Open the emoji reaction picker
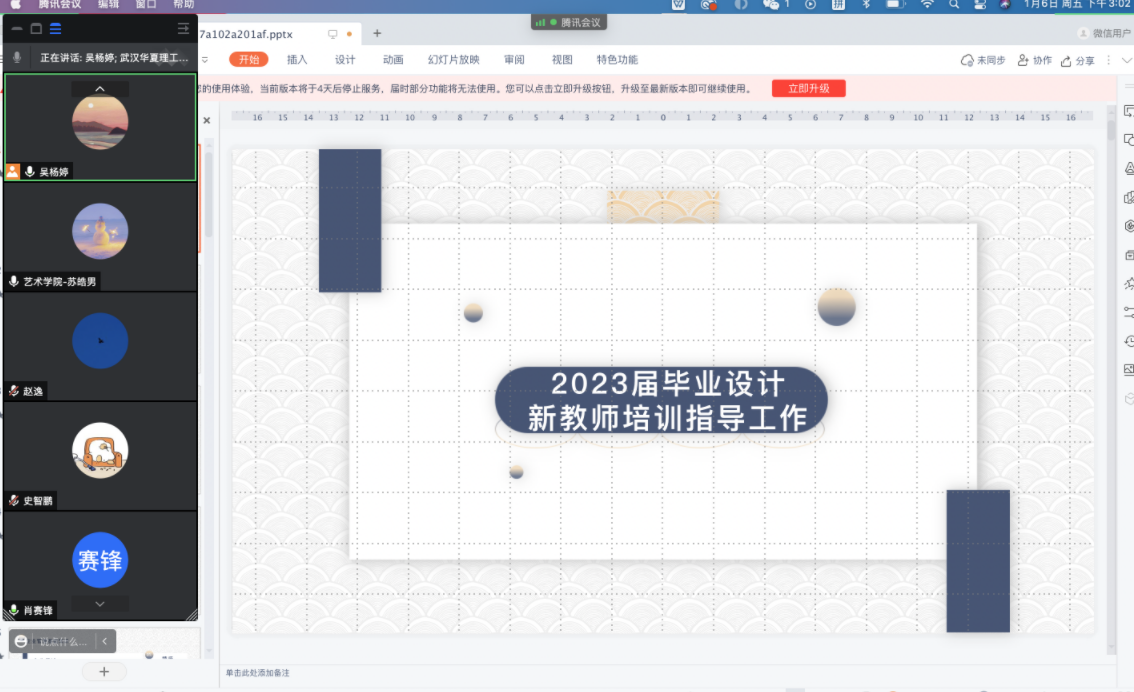Image resolution: width=1134 pixels, height=692 pixels. (x=21, y=641)
